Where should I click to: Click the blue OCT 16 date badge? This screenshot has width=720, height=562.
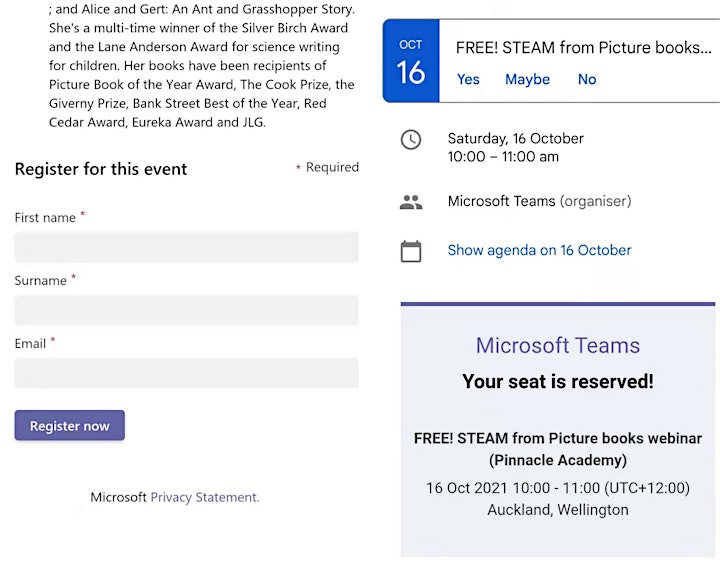pos(411,61)
